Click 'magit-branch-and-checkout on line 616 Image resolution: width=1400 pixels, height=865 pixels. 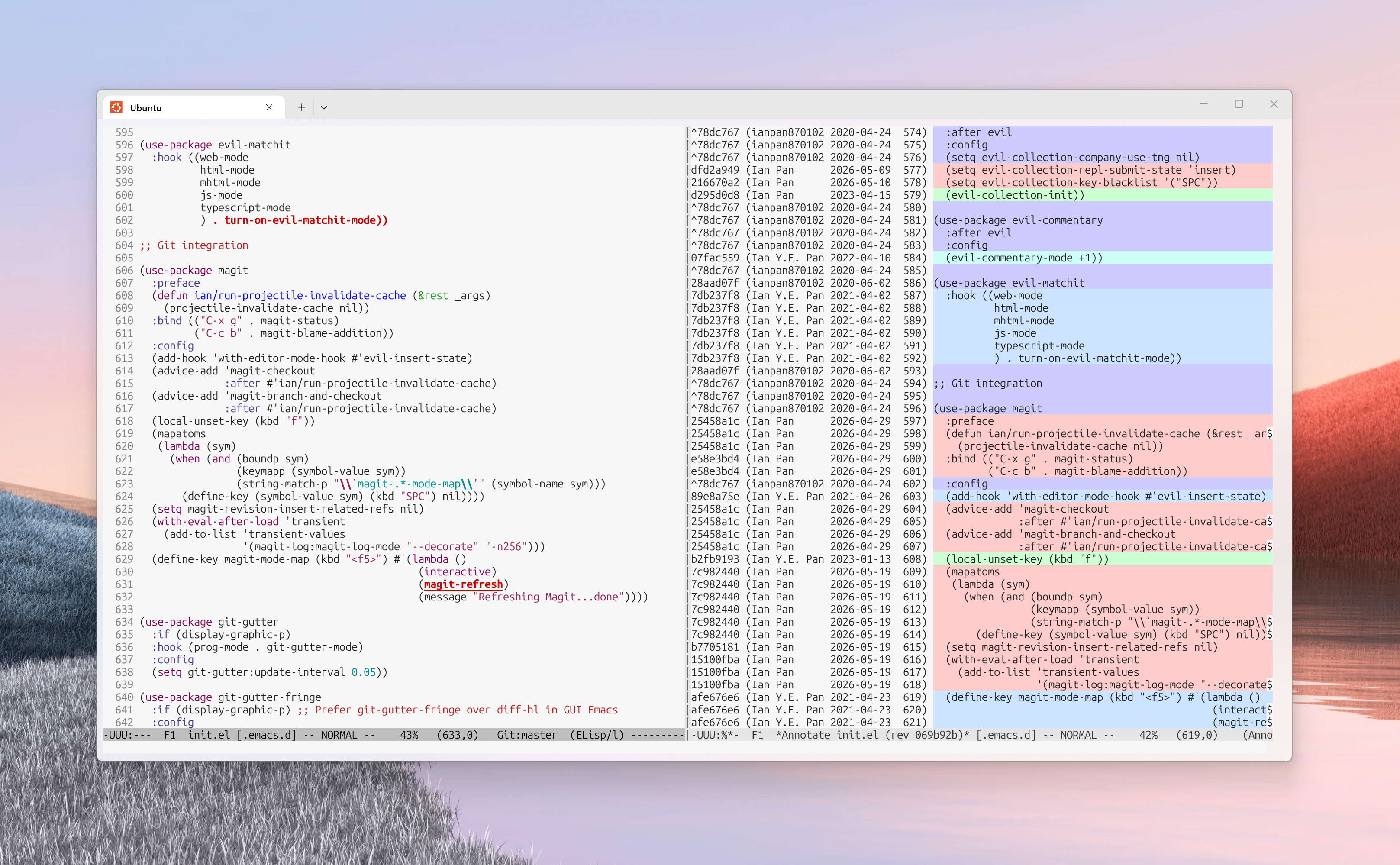(306, 397)
